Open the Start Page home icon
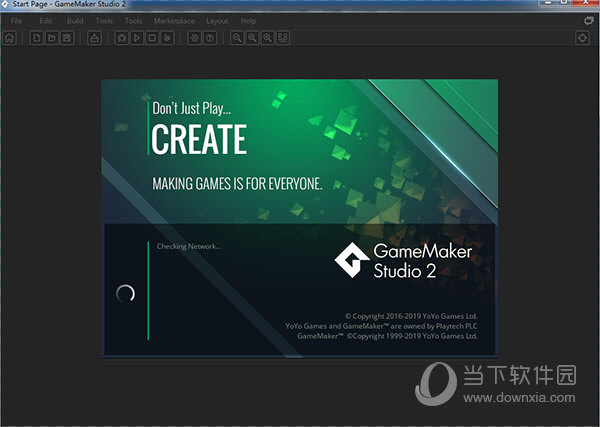 (10, 38)
